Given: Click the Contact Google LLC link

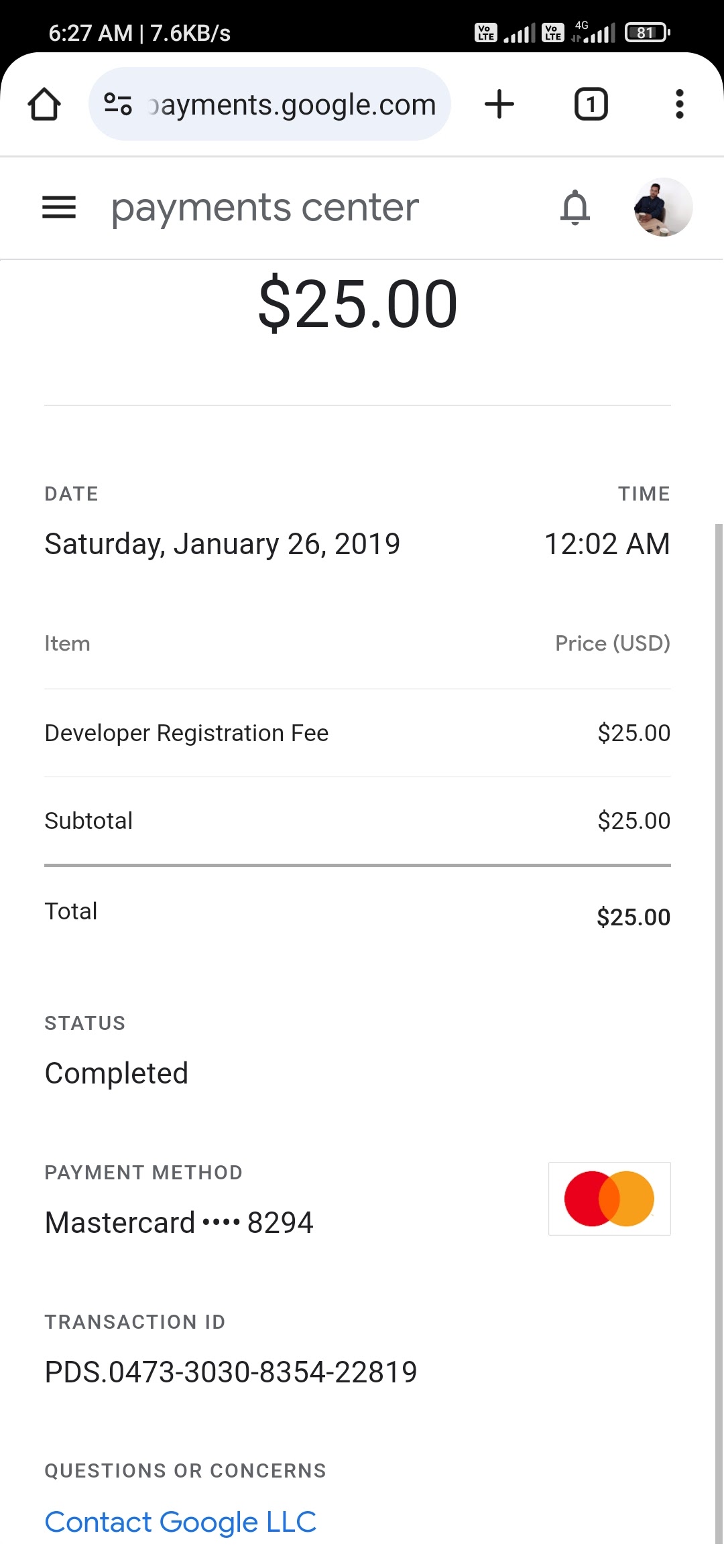Looking at the screenshot, I should tap(180, 1522).
